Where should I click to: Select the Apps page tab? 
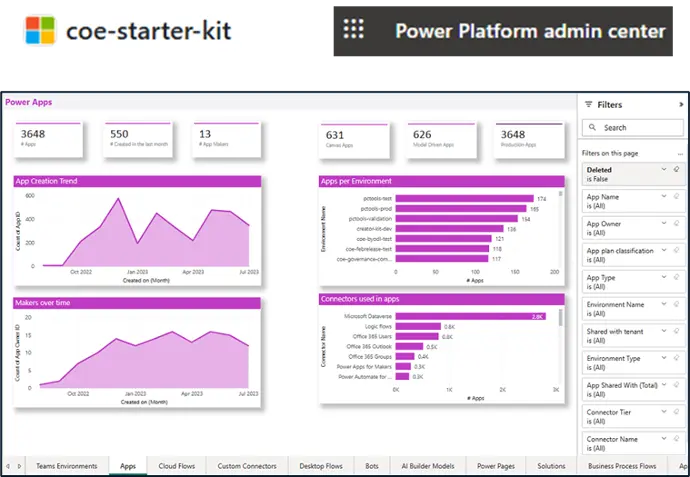[128, 466]
